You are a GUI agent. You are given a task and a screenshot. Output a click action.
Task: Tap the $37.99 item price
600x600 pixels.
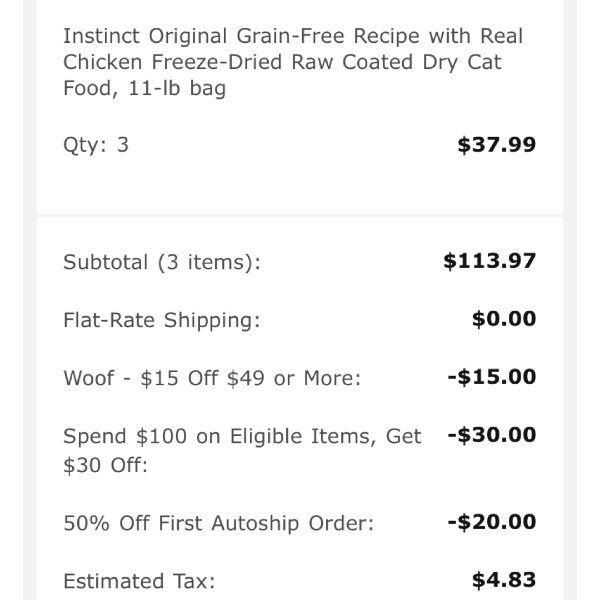[x=497, y=145]
